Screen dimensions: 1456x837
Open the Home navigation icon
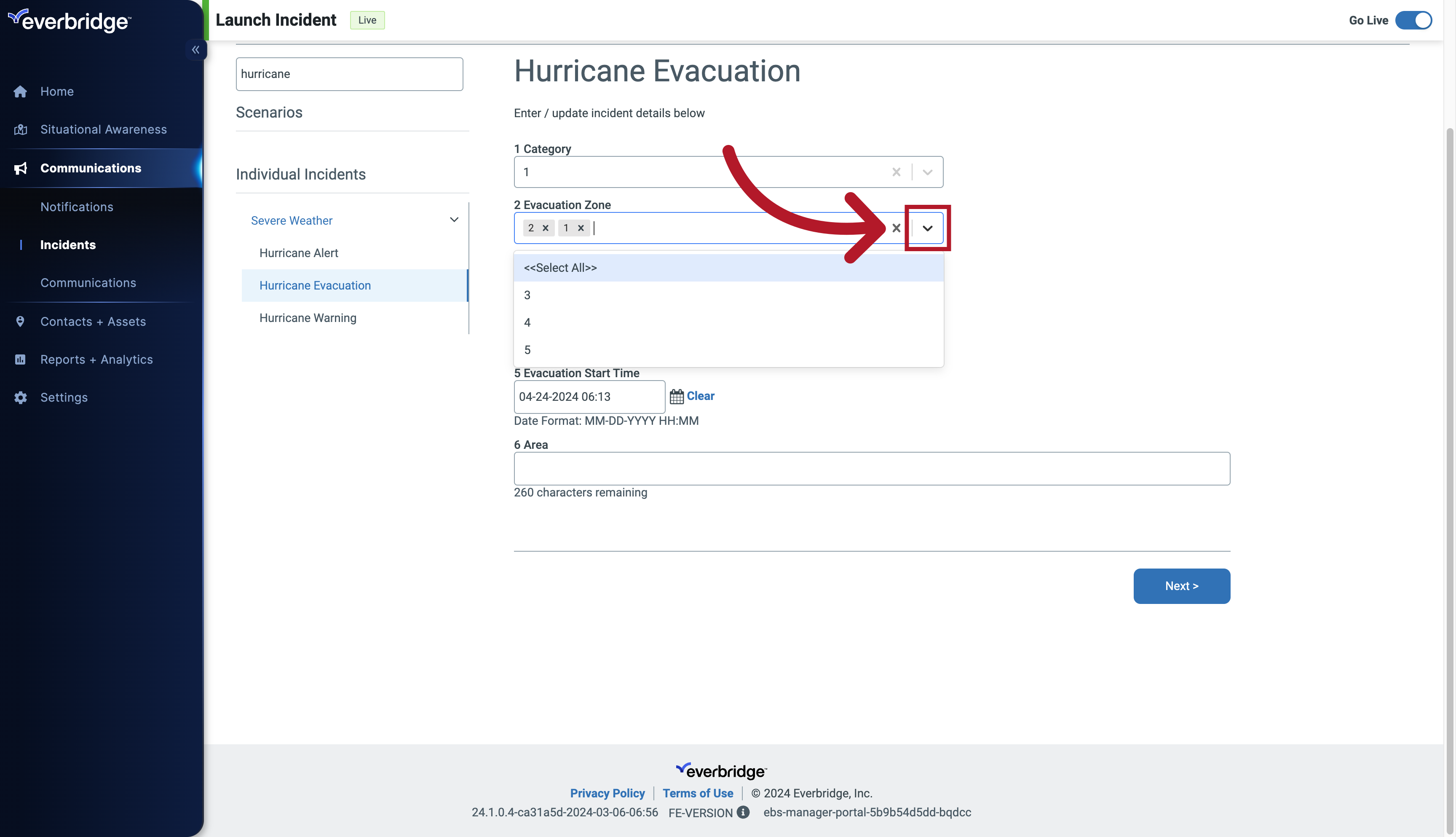coord(20,90)
